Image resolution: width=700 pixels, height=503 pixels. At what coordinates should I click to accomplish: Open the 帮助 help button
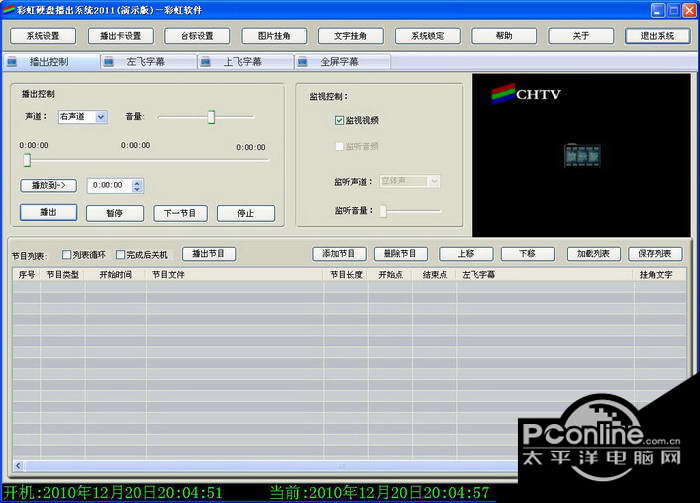click(504, 36)
